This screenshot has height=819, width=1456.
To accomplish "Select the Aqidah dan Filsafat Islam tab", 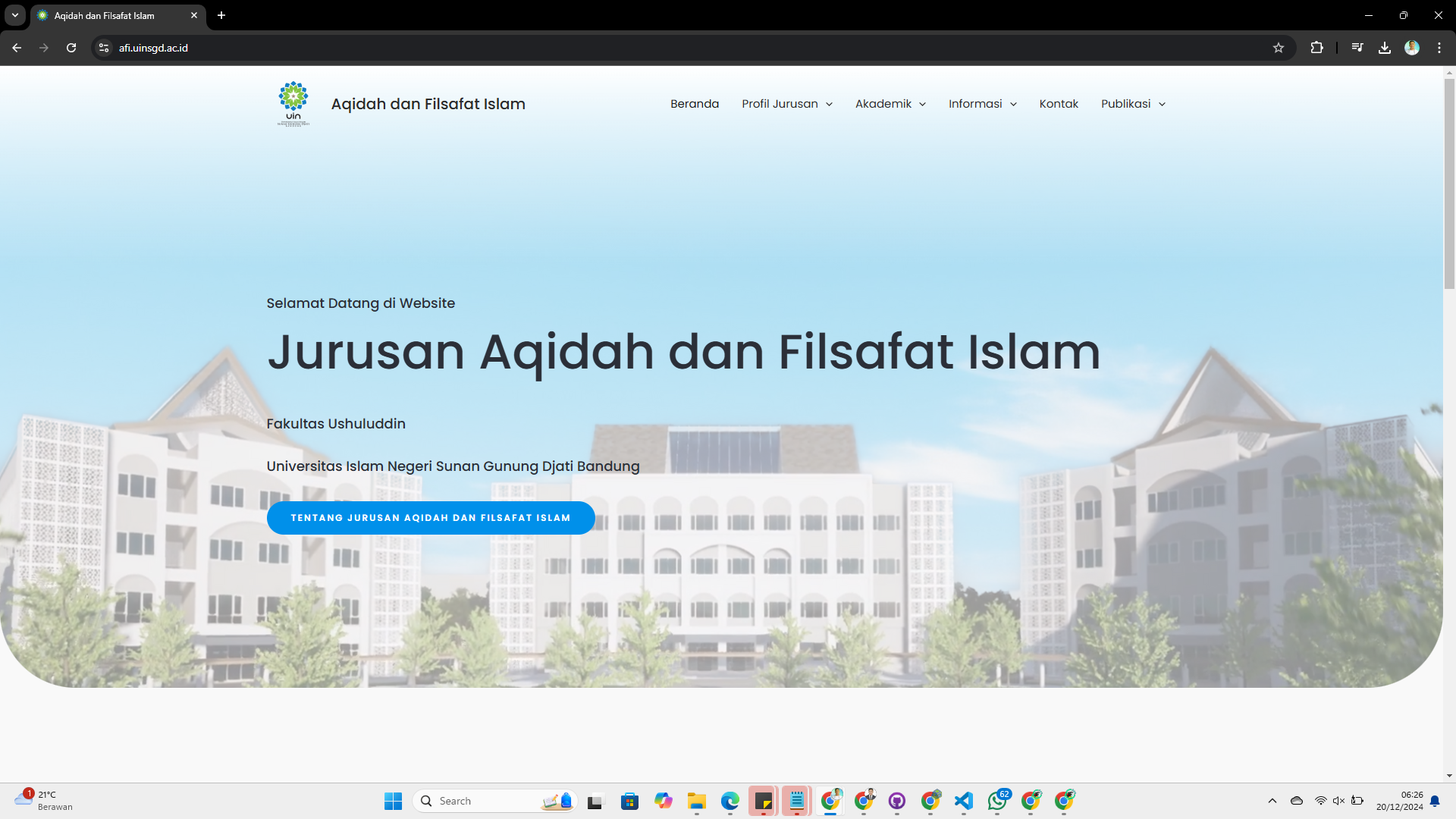I will click(x=118, y=16).
